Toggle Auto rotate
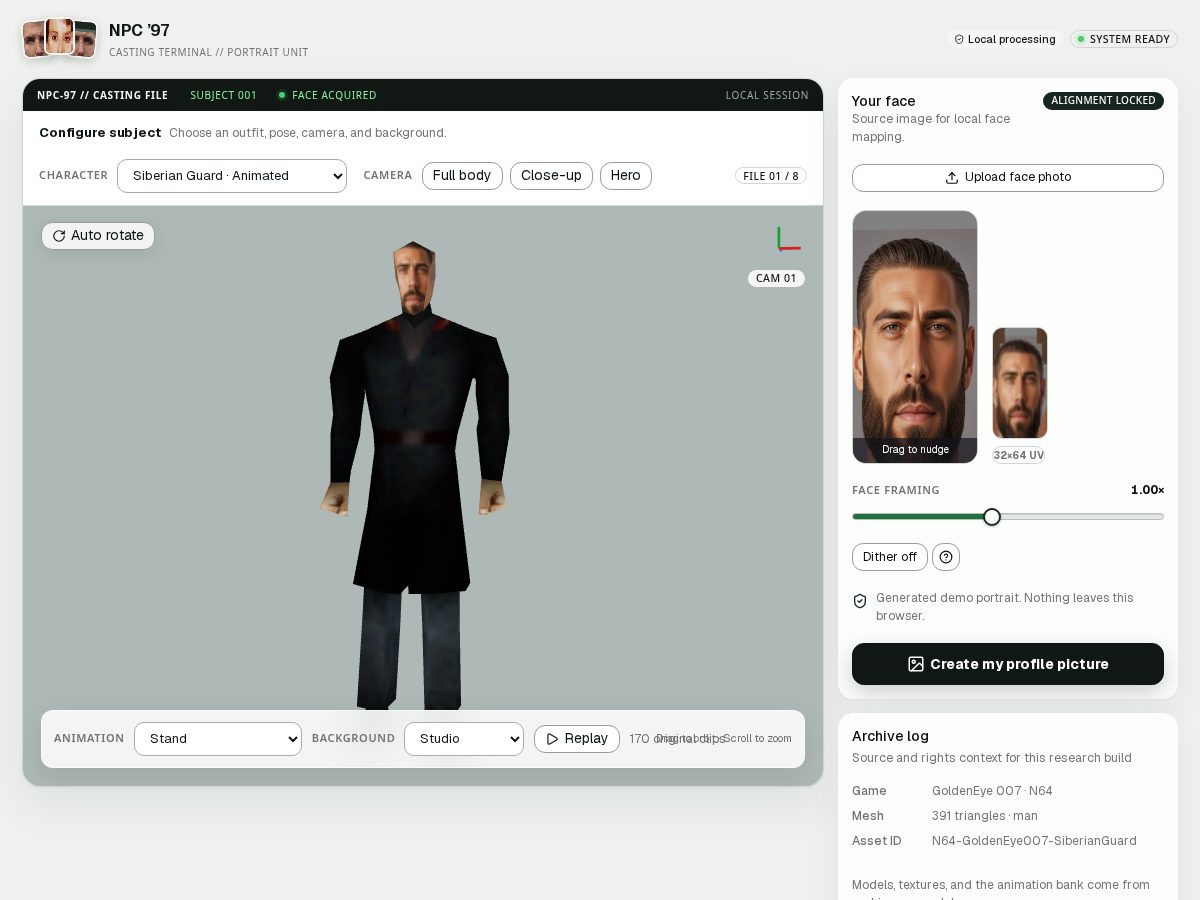The width and height of the screenshot is (1200, 900). click(98, 236)
